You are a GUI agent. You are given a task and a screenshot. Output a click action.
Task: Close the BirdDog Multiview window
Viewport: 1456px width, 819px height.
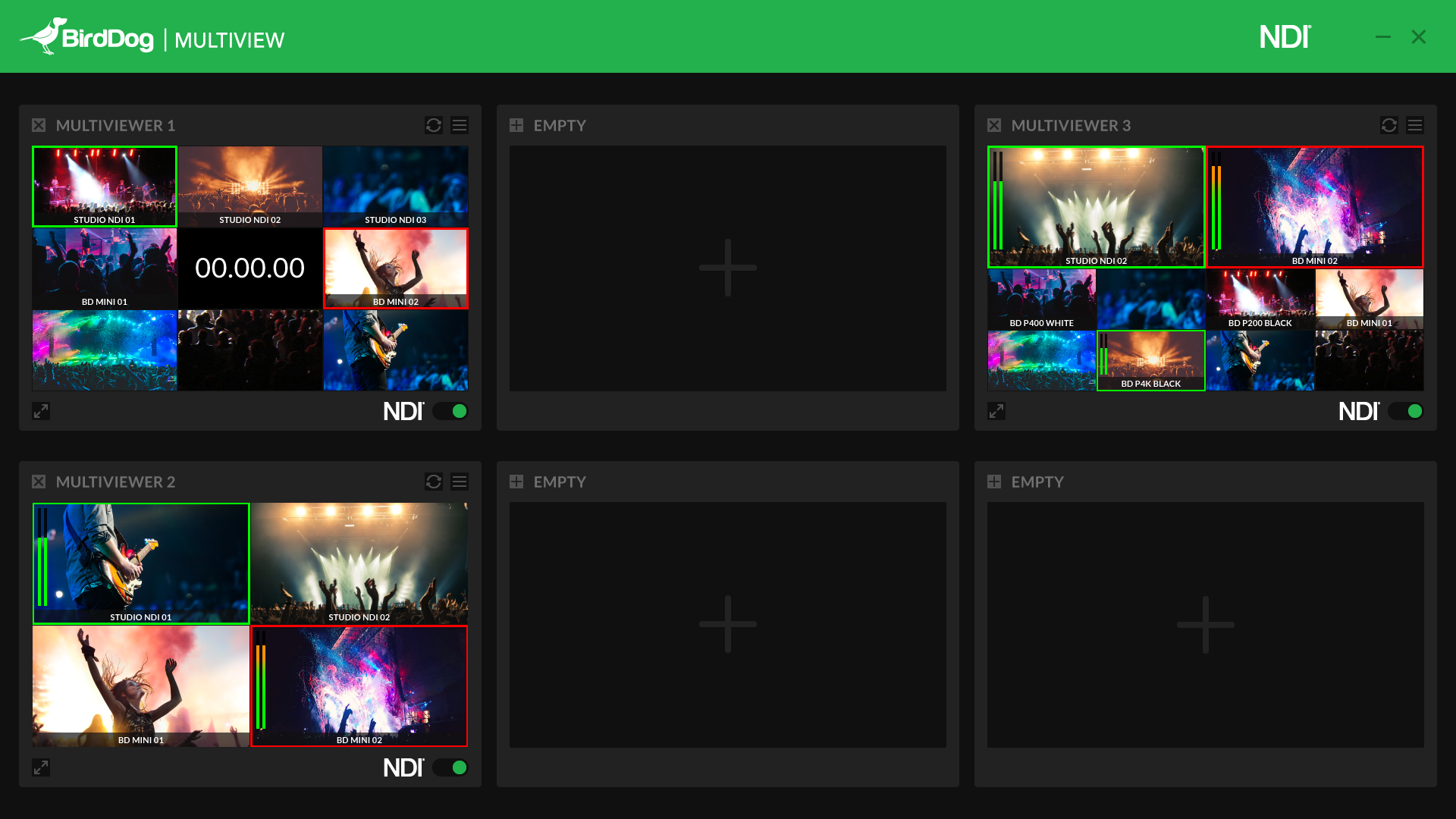1419,36
